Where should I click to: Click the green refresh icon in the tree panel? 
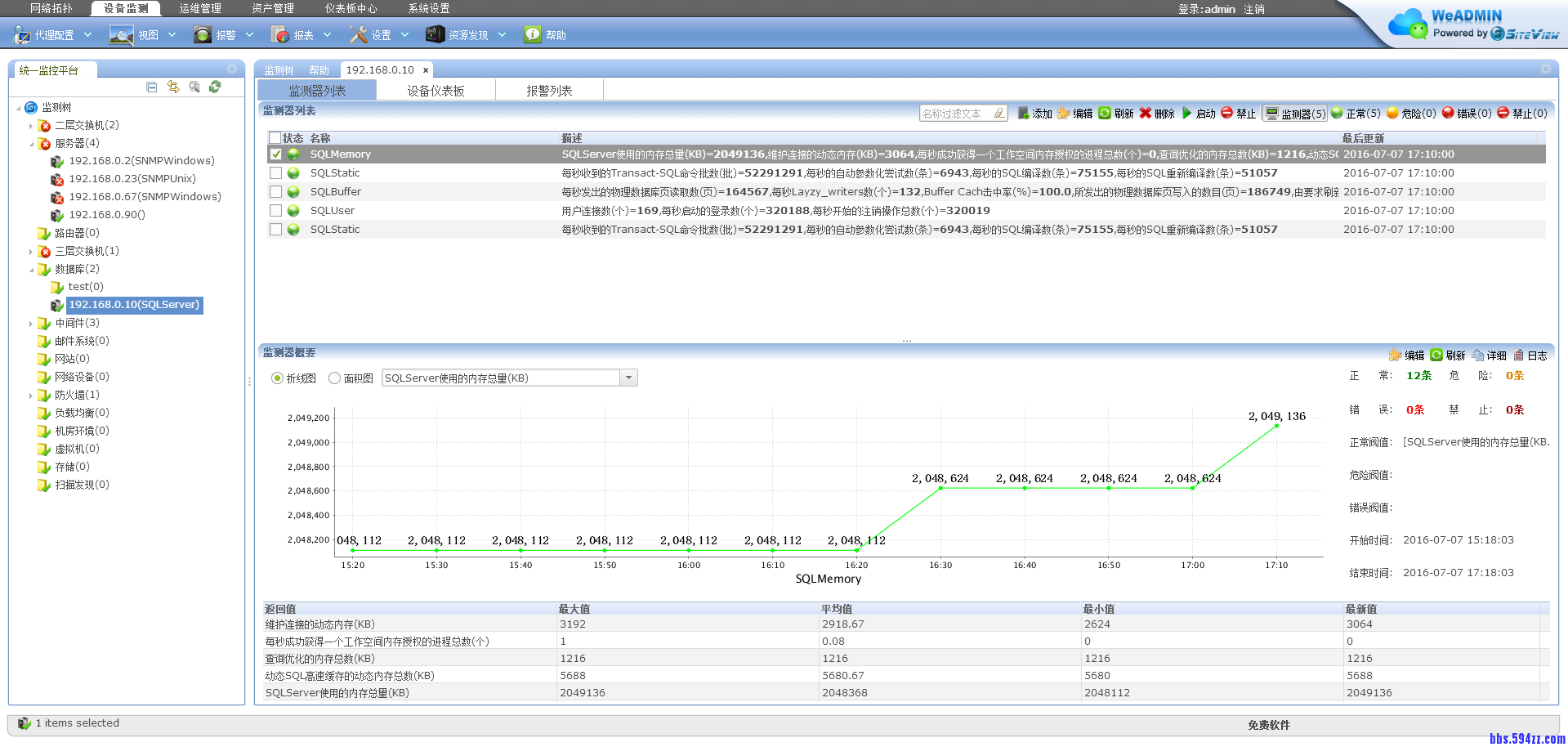pyautogui.click(x=215, y=87)
